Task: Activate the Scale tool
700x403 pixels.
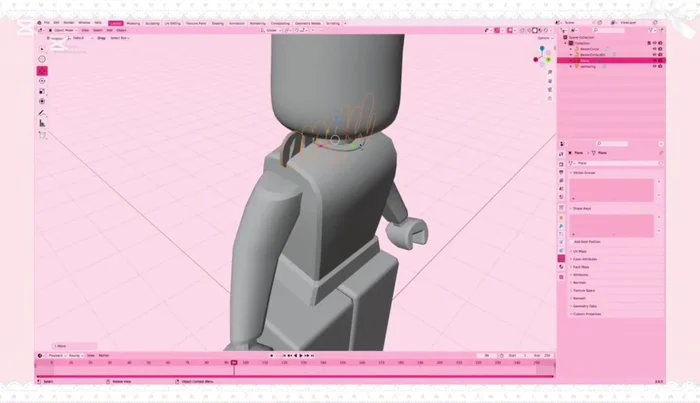Action: (x=42, y=91)
